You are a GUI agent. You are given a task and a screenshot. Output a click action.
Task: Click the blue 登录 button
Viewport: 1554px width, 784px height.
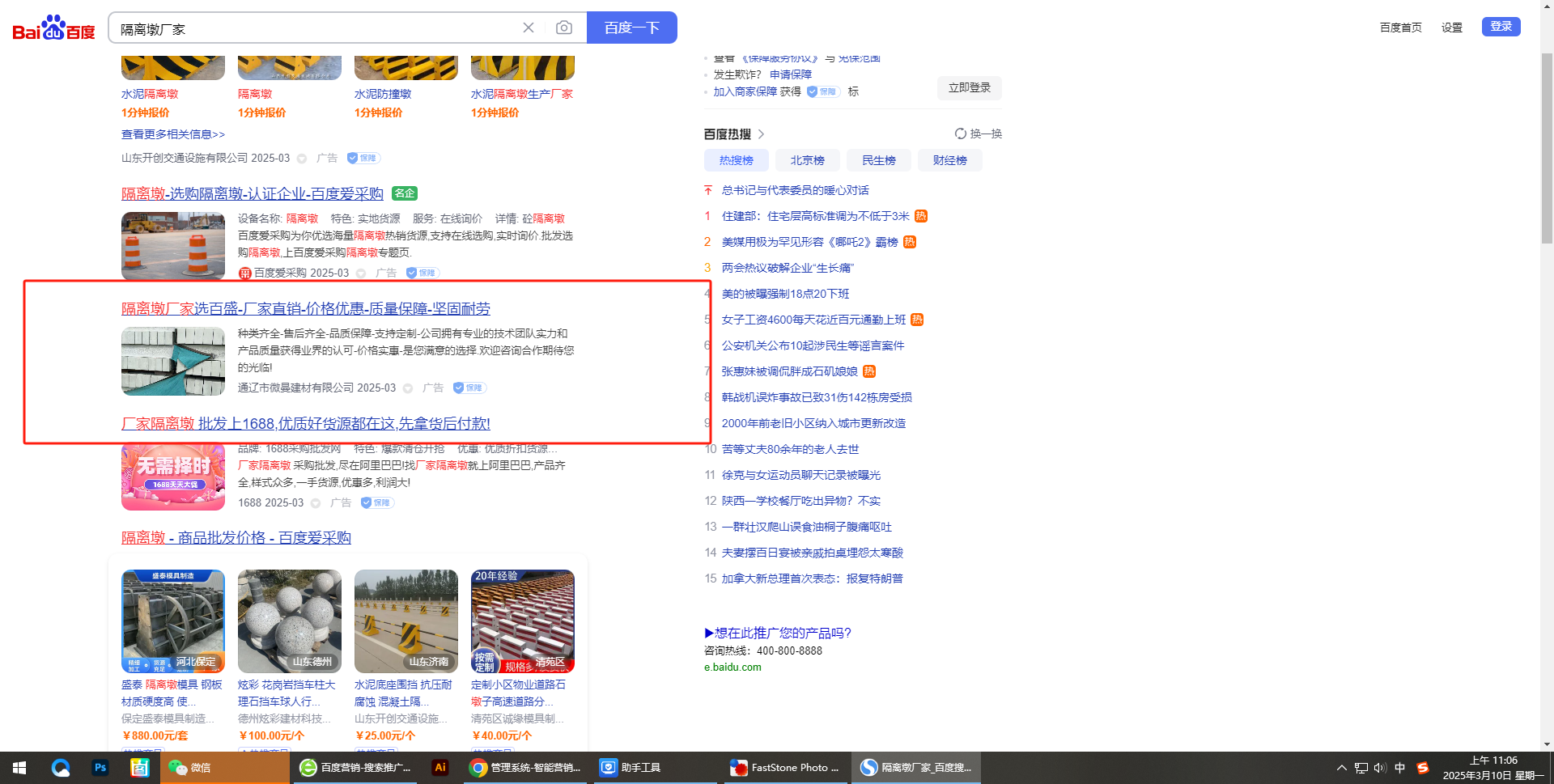pos(1501,27)
